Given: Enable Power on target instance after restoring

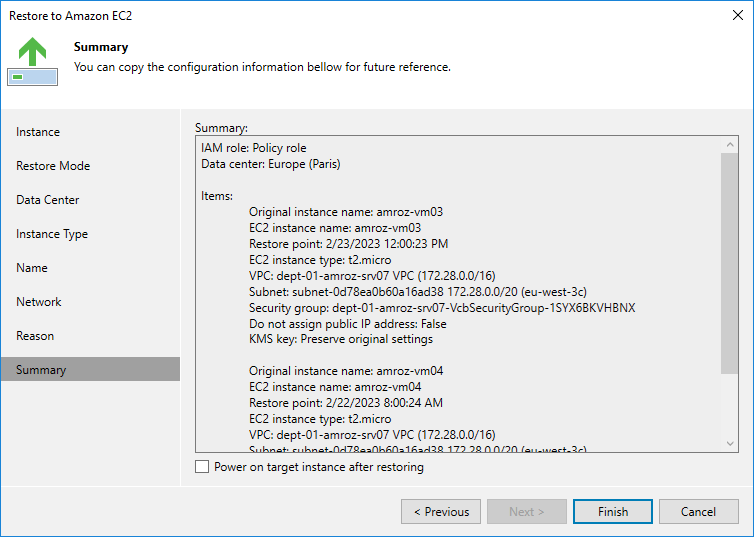Looking at the screenshot, I should 203,467.
